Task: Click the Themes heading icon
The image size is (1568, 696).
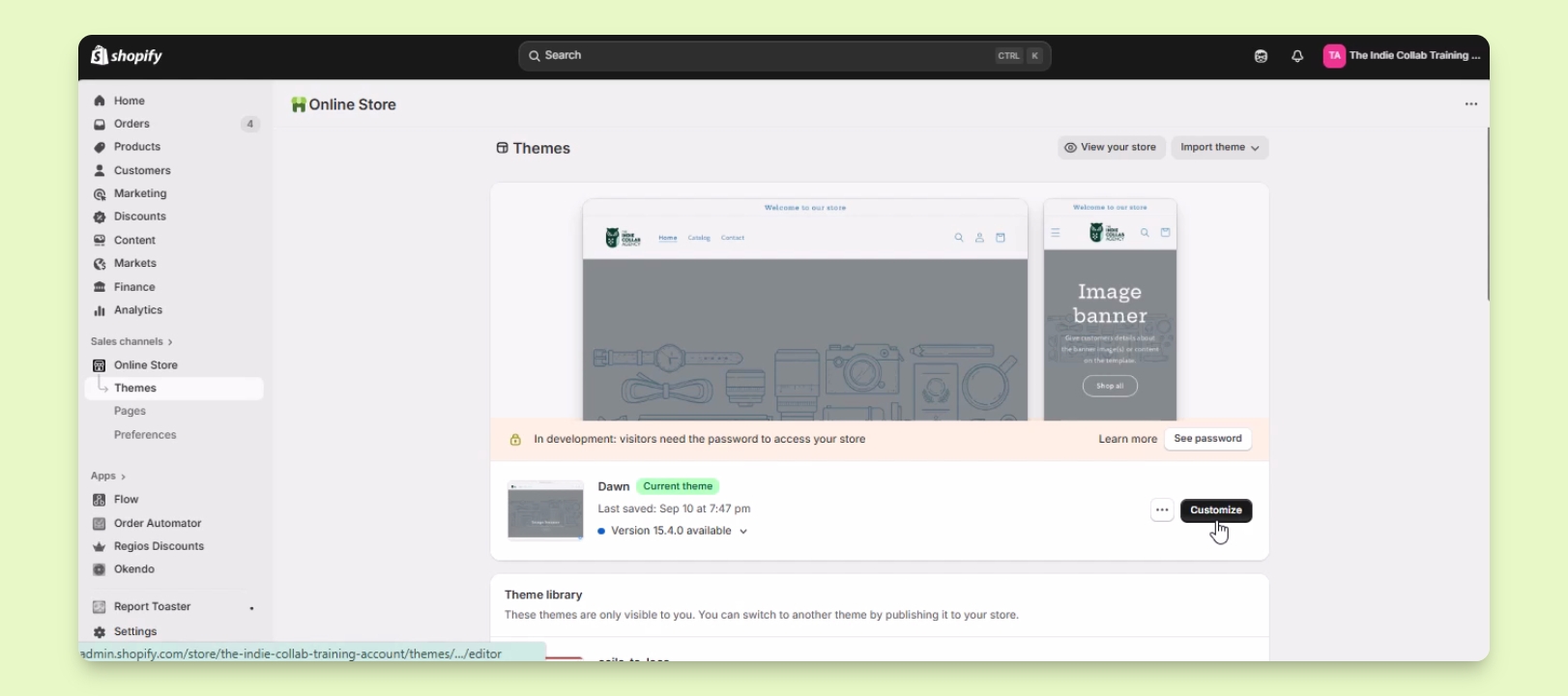Action: [502, 148]
